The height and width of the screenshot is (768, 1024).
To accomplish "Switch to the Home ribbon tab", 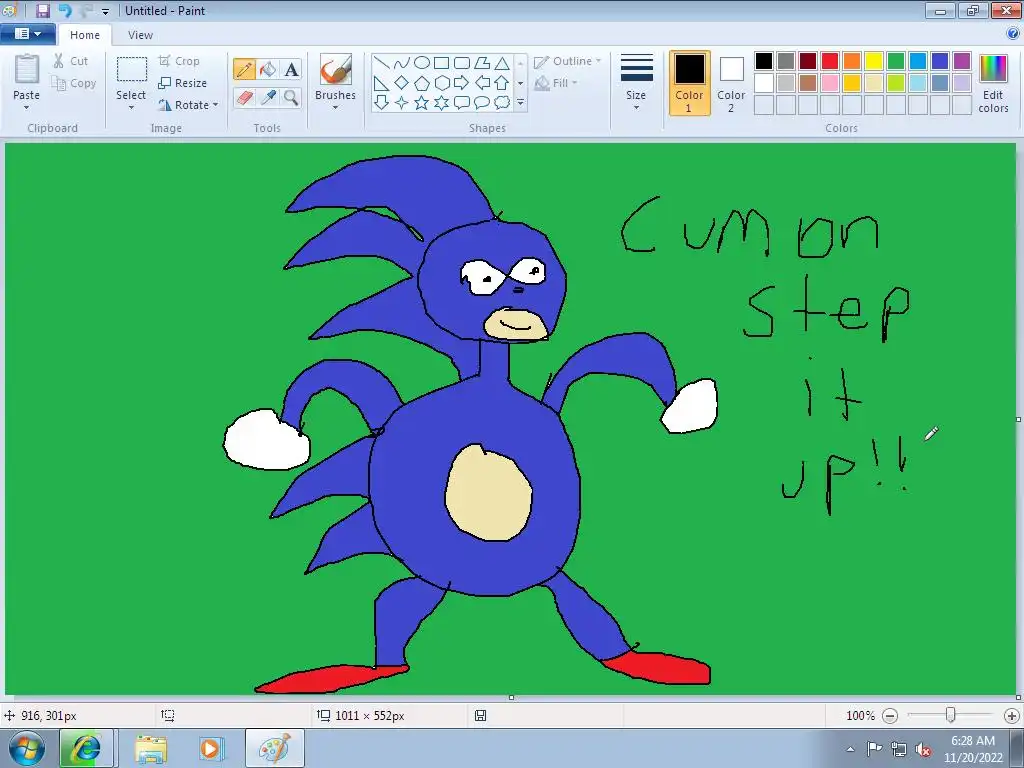I will tap(85, 35).
